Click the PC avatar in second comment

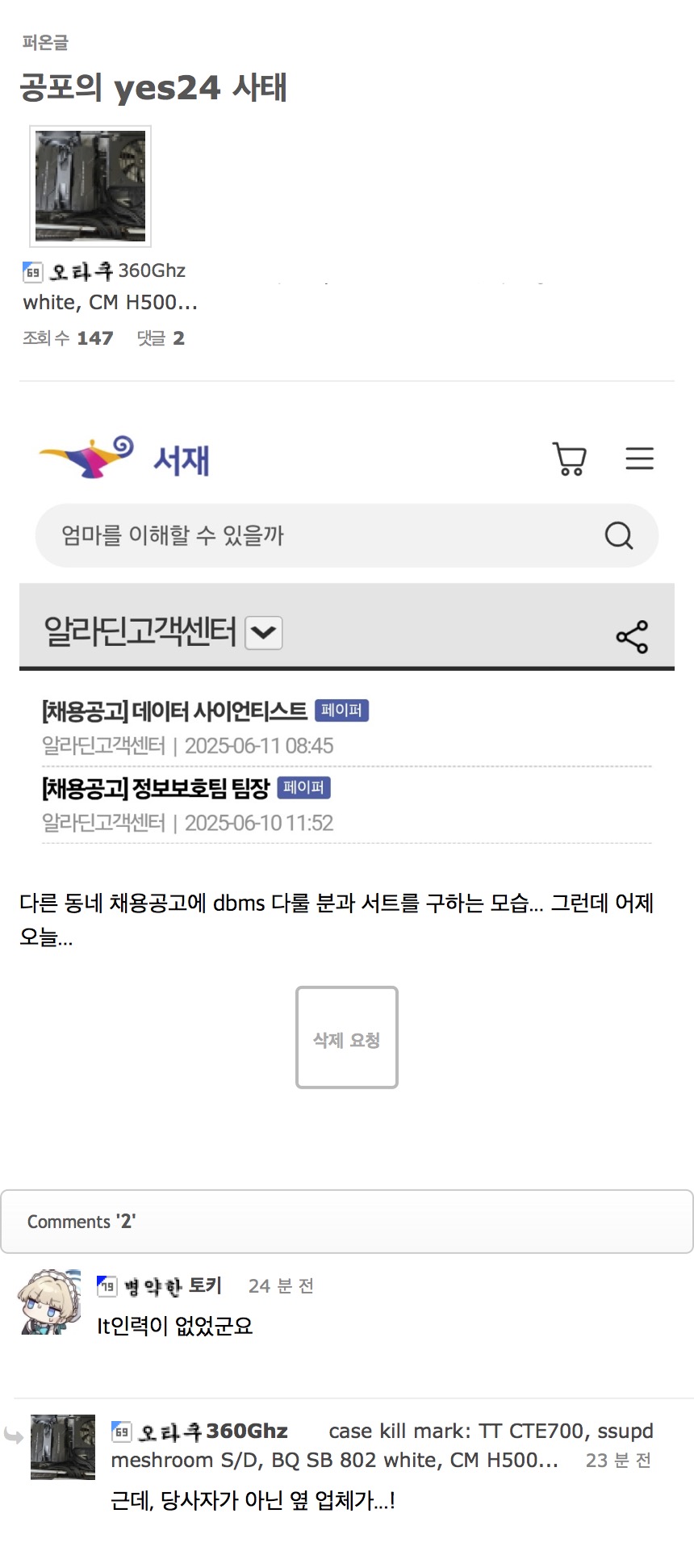63,1447
